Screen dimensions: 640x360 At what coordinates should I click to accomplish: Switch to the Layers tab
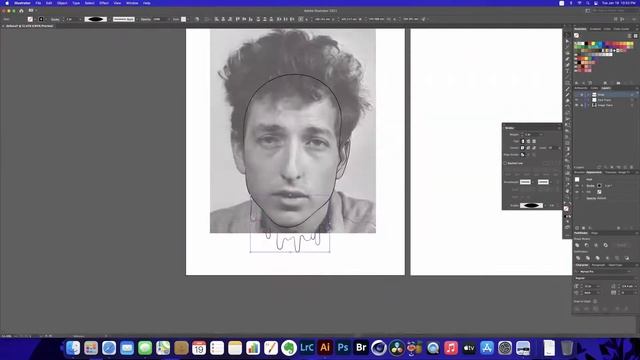click(607, 88)
